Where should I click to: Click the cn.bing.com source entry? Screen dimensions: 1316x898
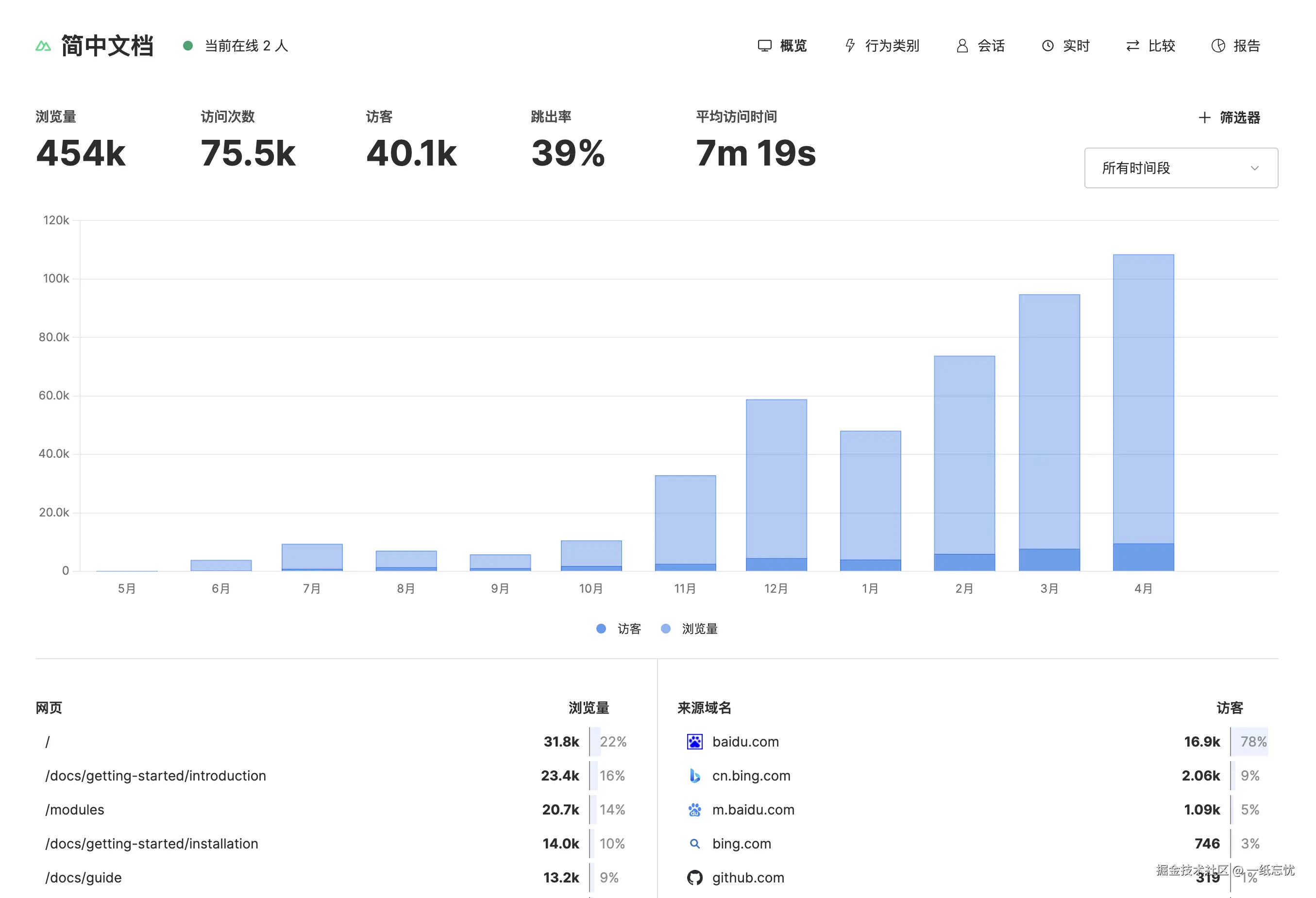pyautogui.click(x=751, y=776)
